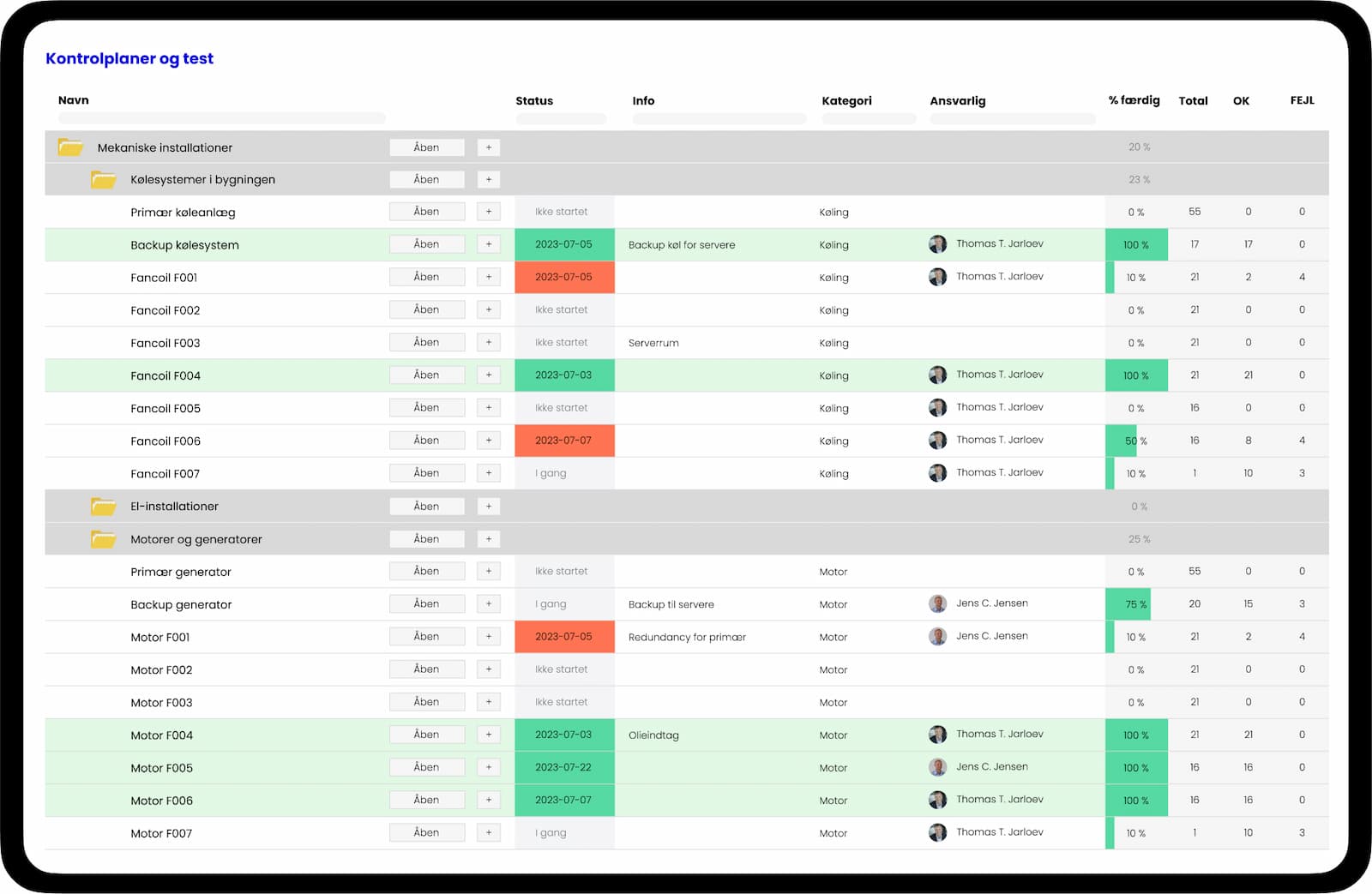Click 'Backup køl for servere' info text
Screen dimensions: 1372x894
point(682,245)
